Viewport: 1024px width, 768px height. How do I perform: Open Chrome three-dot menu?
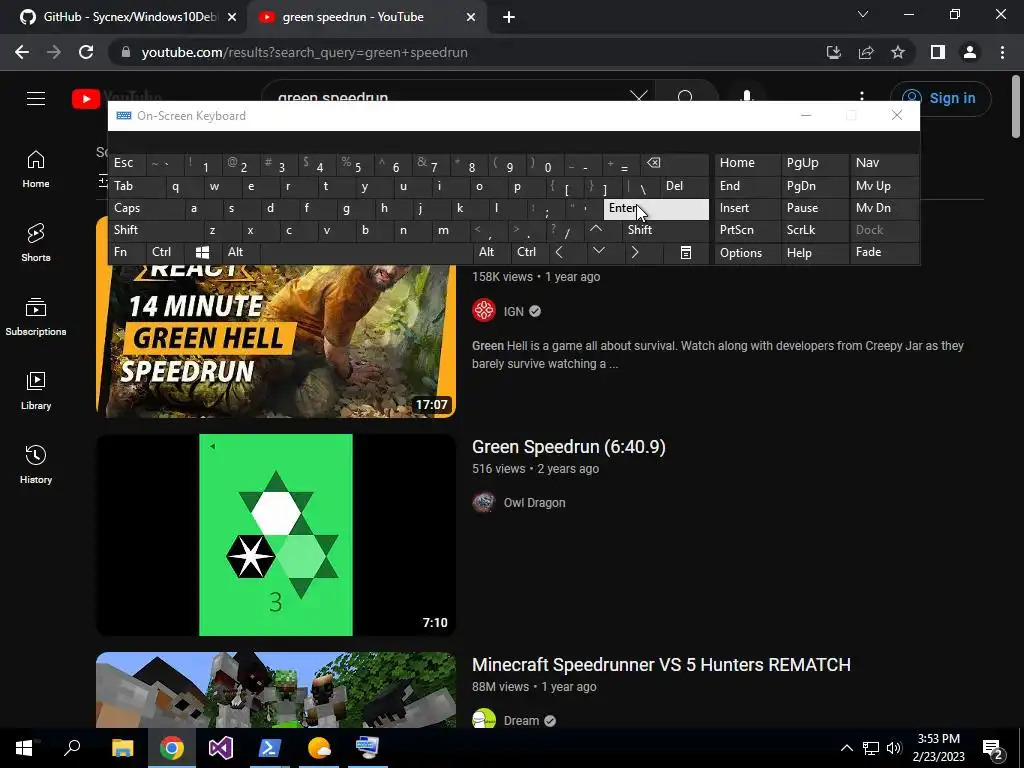click(1002, 52)
